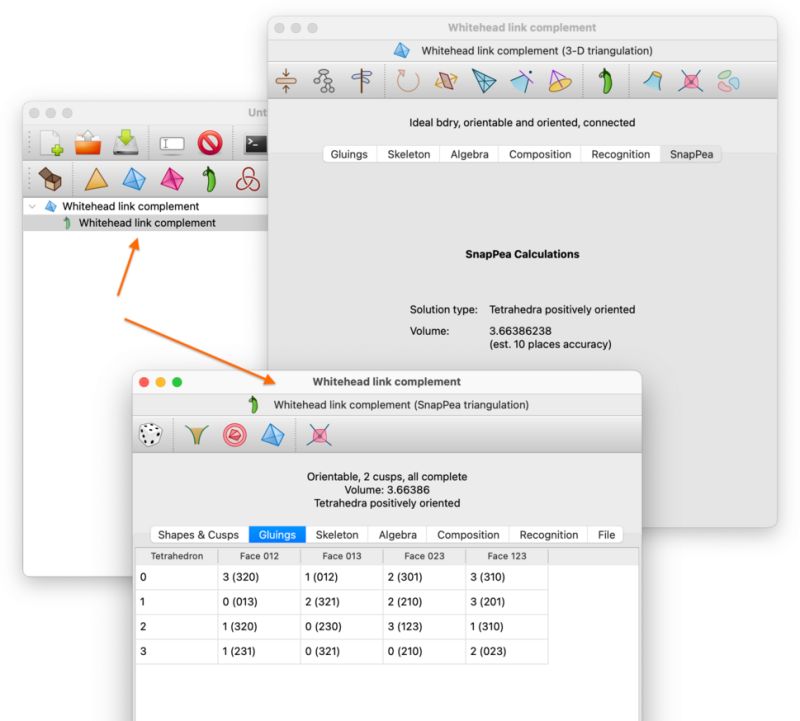Click the pink crossed puncture icon in 3-D window
Screen dimensions: 800x721
click(690, 81)
